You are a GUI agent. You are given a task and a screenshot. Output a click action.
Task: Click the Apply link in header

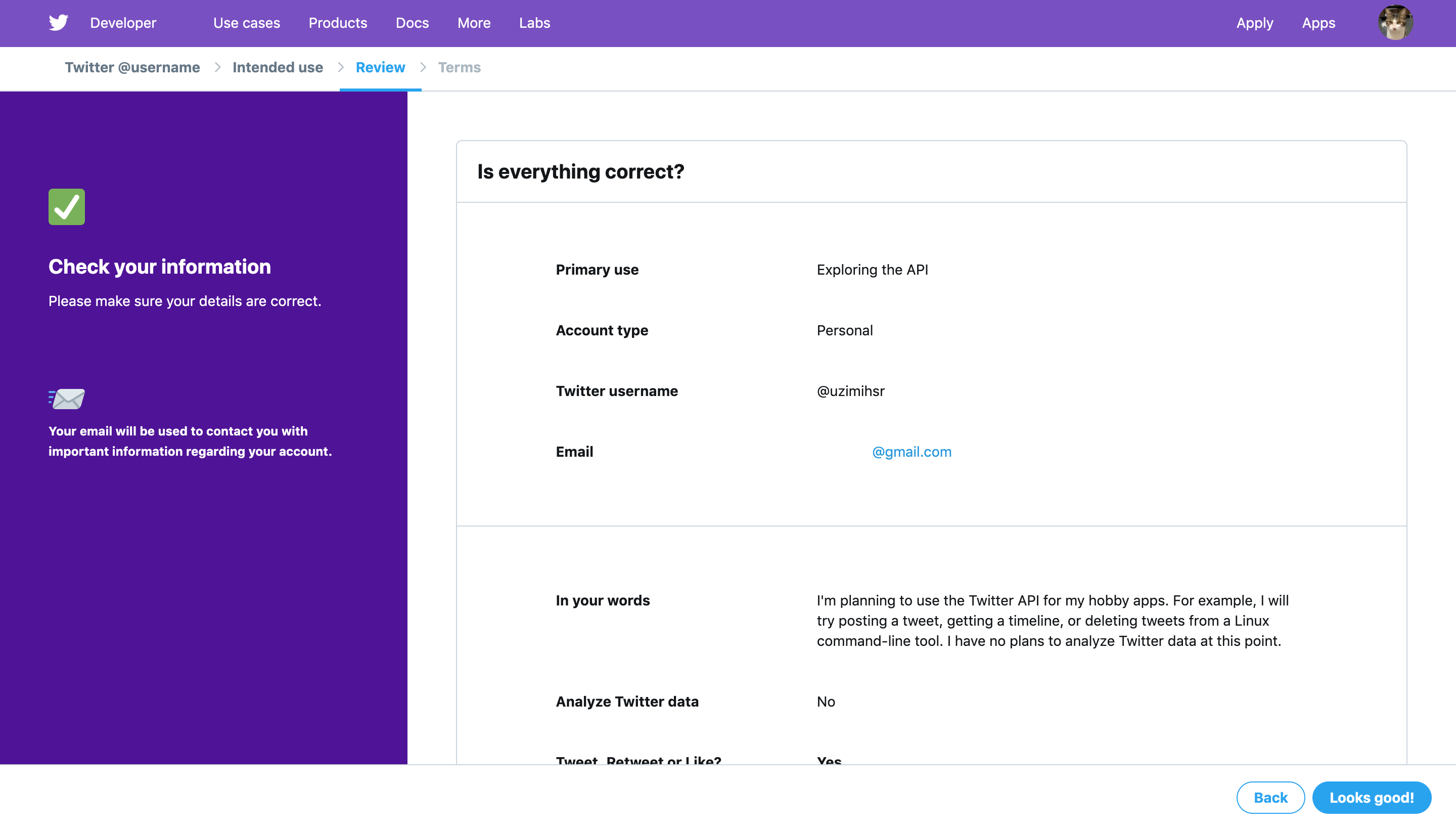point(1255,23)
